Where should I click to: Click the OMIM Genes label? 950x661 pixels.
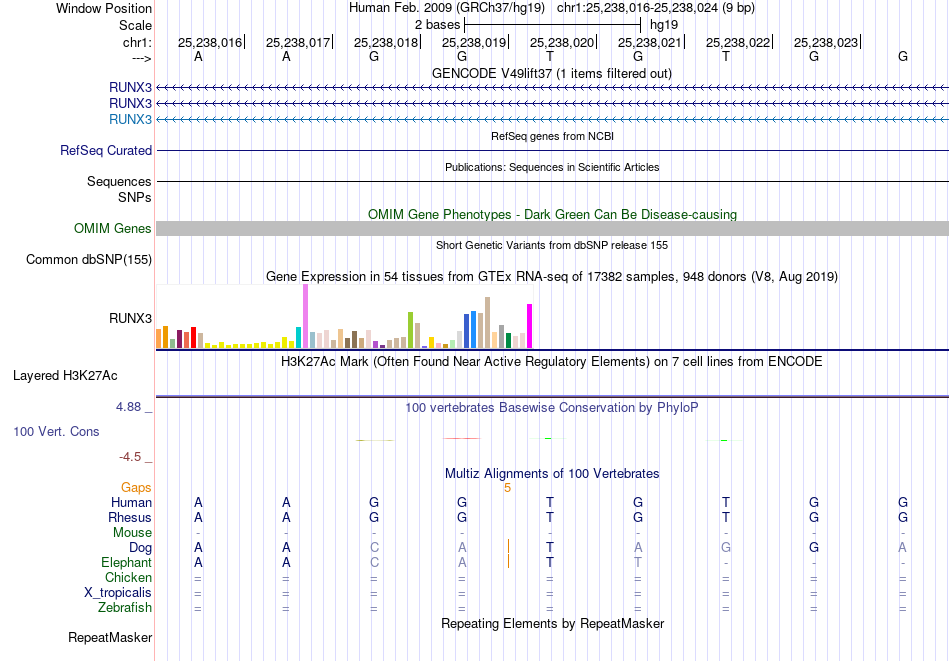coord(113,228)
